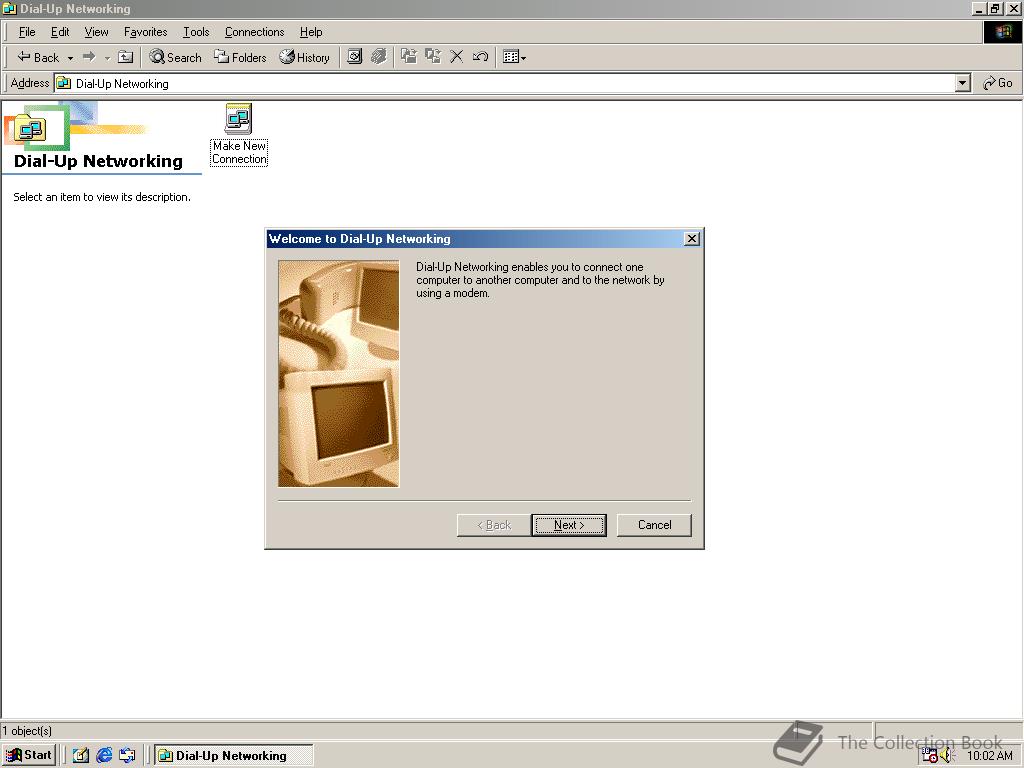
Task: Expand the Address bar dropdown
Action: tap(963, 84)
